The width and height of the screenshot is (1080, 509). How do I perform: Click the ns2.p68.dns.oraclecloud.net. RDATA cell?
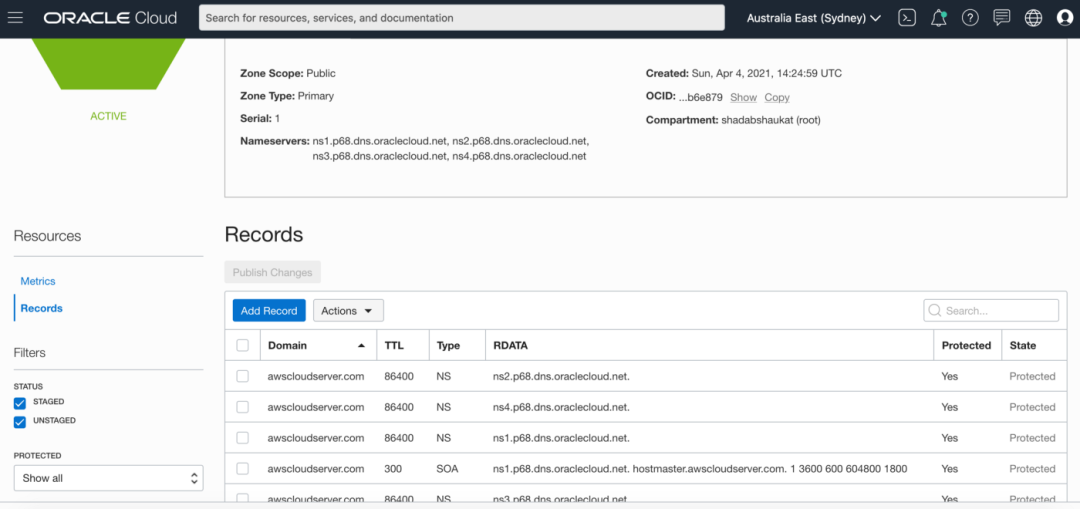[561, 376]
